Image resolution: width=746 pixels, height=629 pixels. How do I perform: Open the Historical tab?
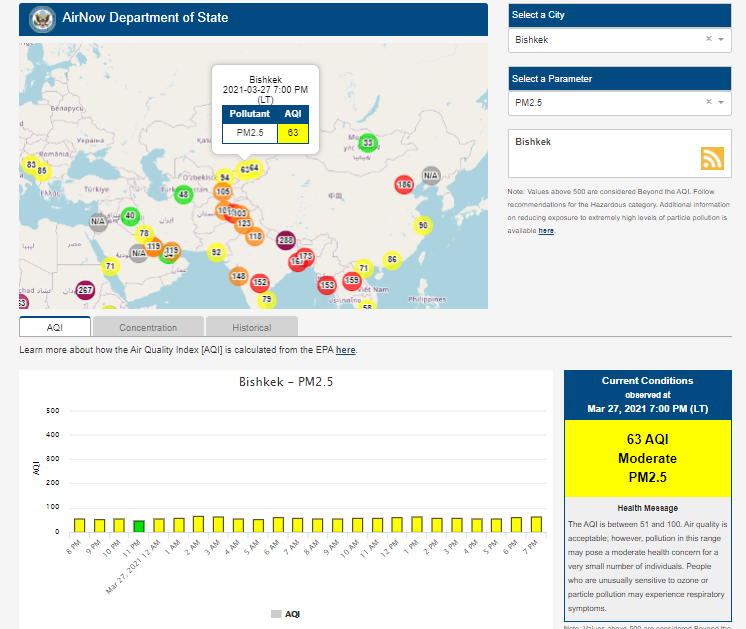click(252, 327)
